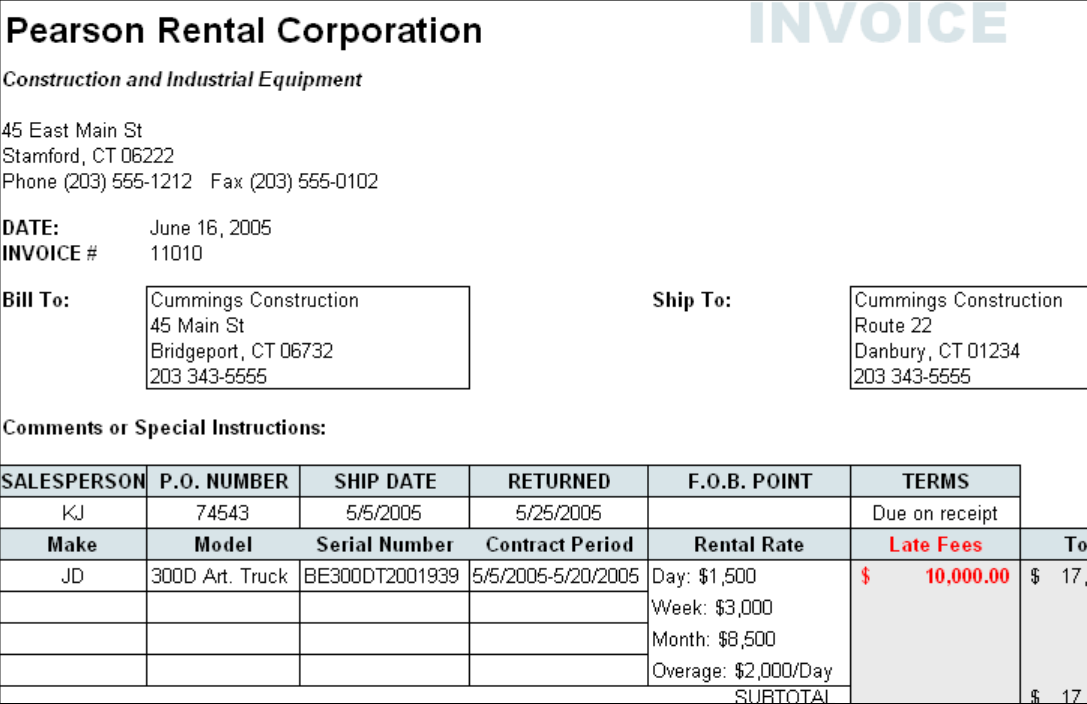Select returned date 5/25/2005 cell

pyautogui.click(x=558, y=513)
